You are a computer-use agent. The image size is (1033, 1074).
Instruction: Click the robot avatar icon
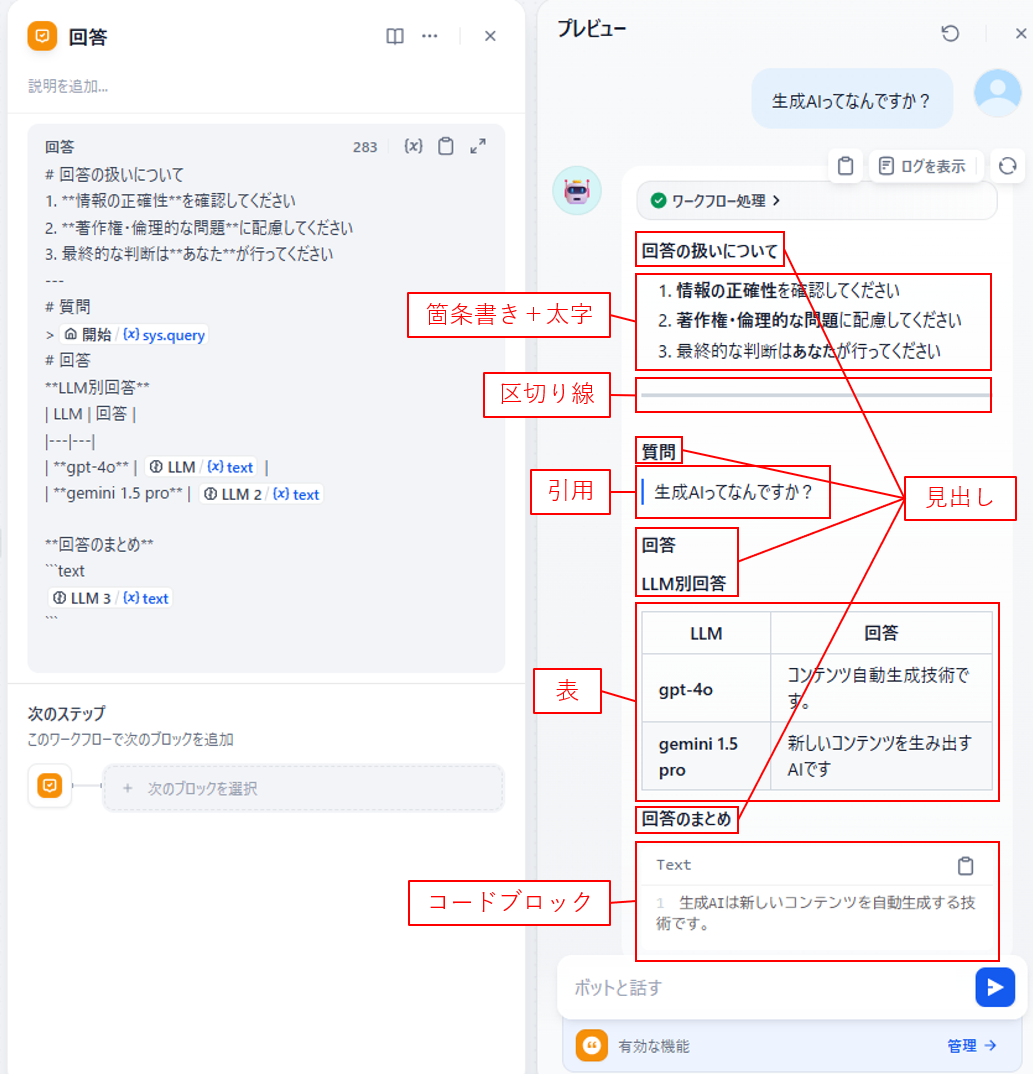coord(577,190)
